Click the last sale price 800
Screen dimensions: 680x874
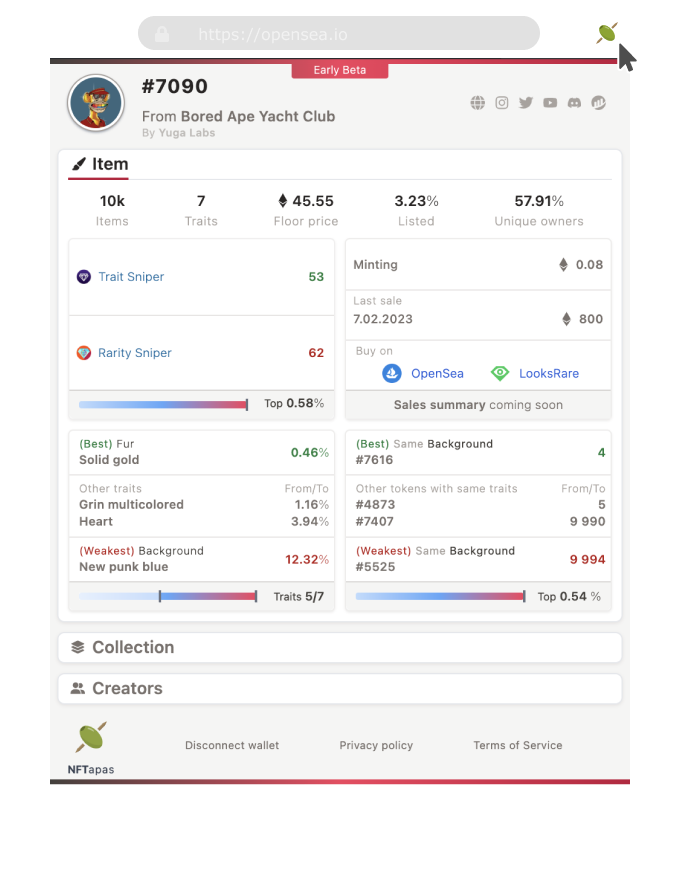click(591, 319)
